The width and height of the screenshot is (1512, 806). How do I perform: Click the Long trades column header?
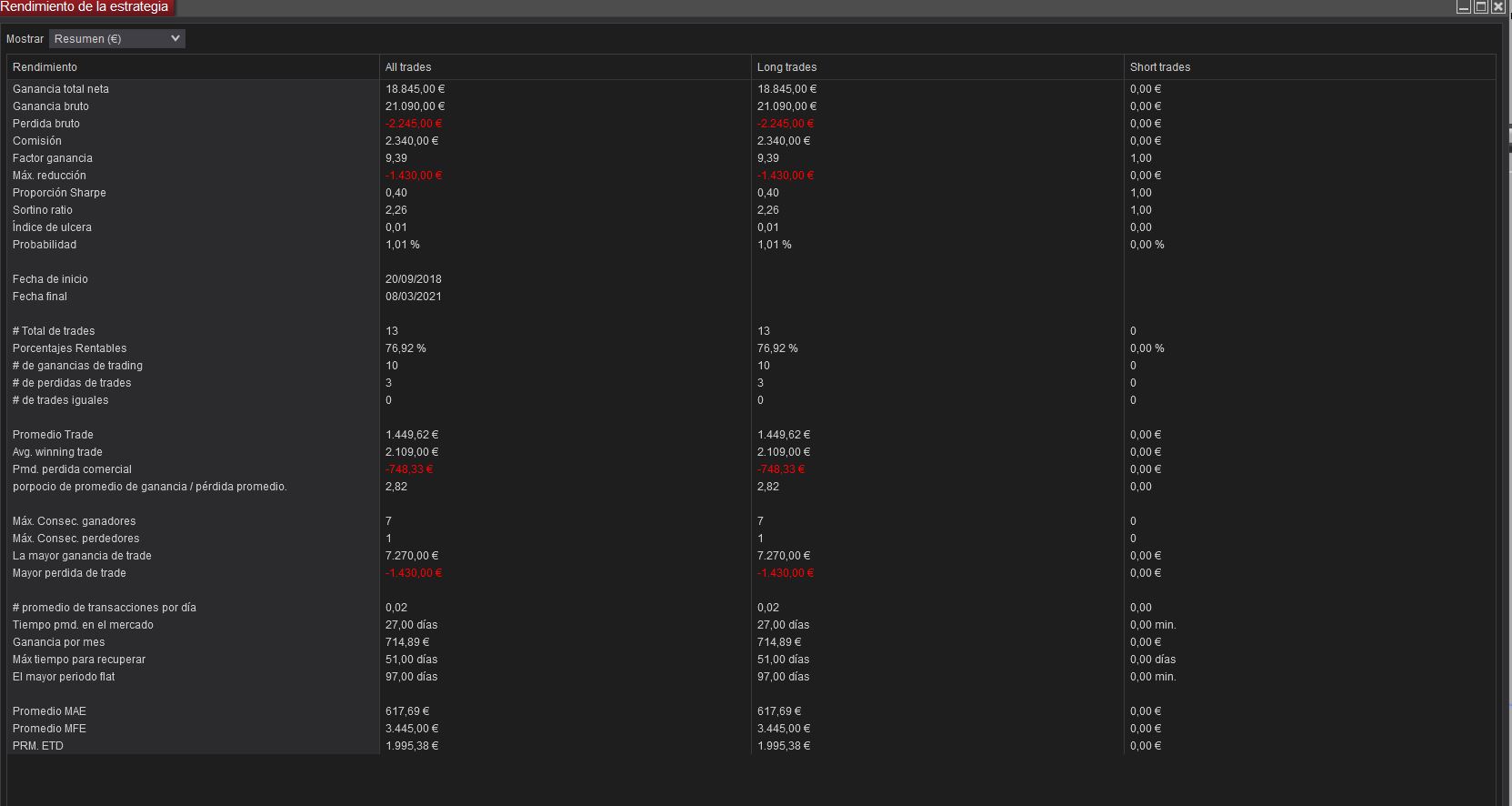(x=786, y=67)
